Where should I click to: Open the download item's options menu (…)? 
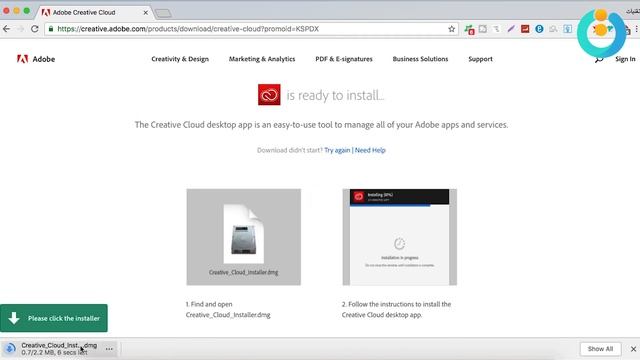(x=109, y=349)
